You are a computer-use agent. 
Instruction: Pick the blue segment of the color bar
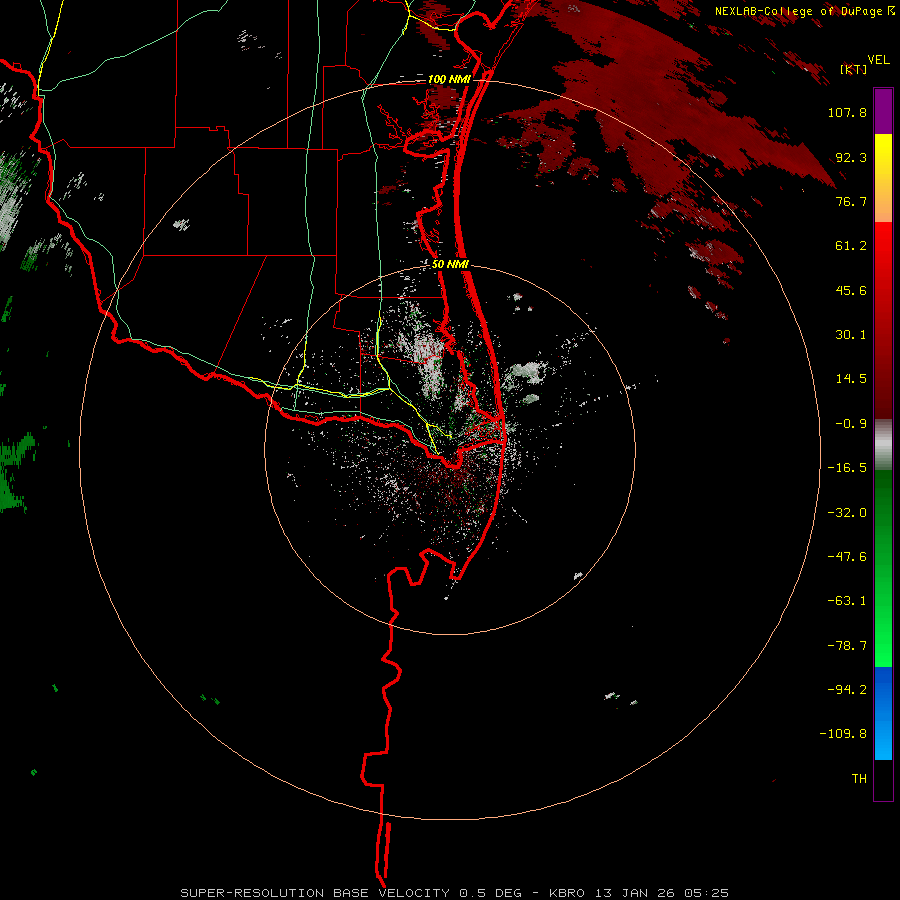883,713
